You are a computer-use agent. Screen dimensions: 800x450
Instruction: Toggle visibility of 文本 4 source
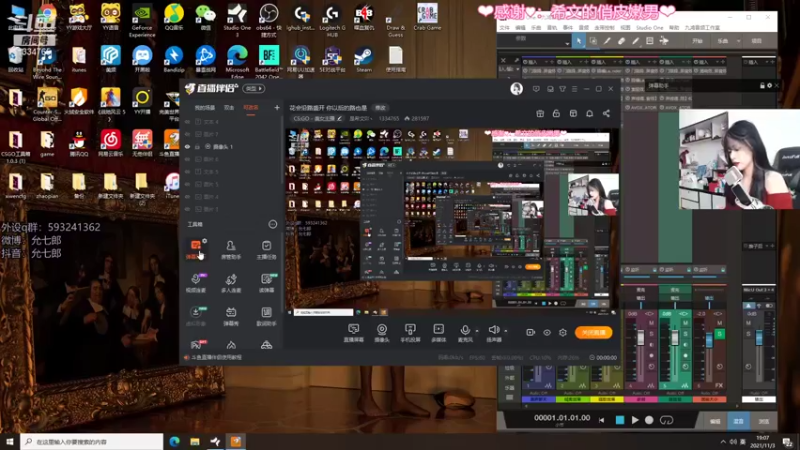click(187, 122)
